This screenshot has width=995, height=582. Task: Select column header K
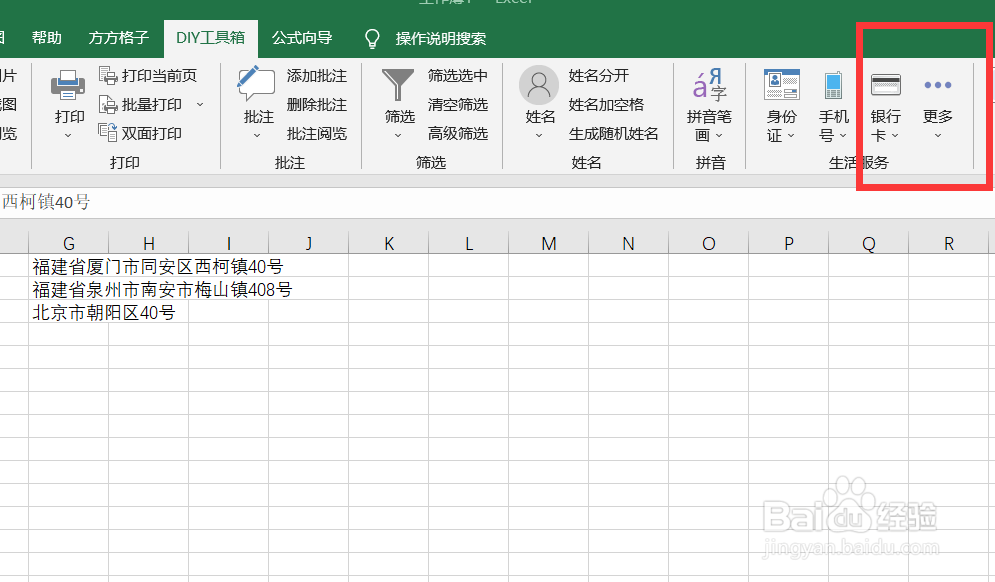click(388, 242)
